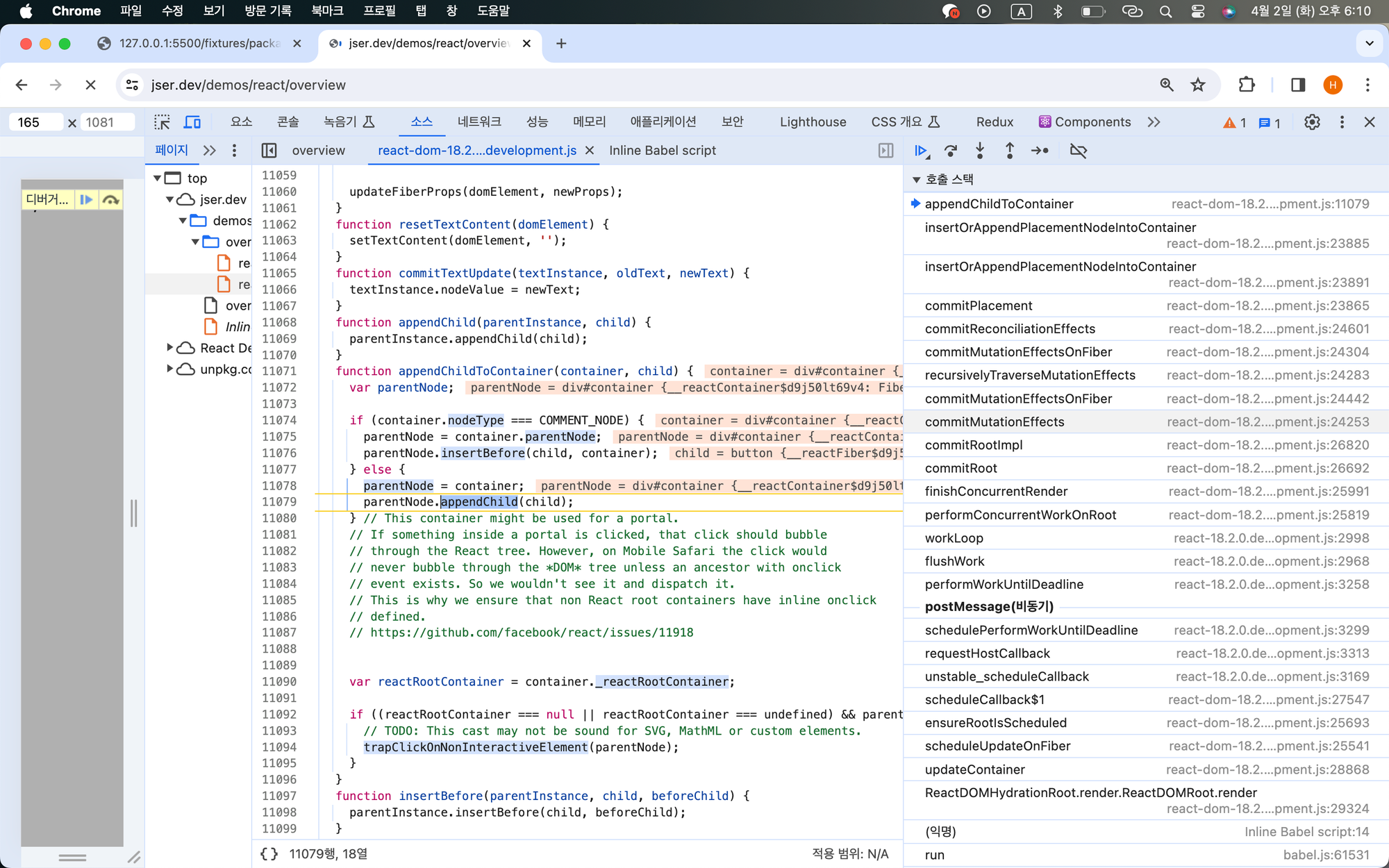Open DevTools customize three-dot menu

pos(1342,122)
